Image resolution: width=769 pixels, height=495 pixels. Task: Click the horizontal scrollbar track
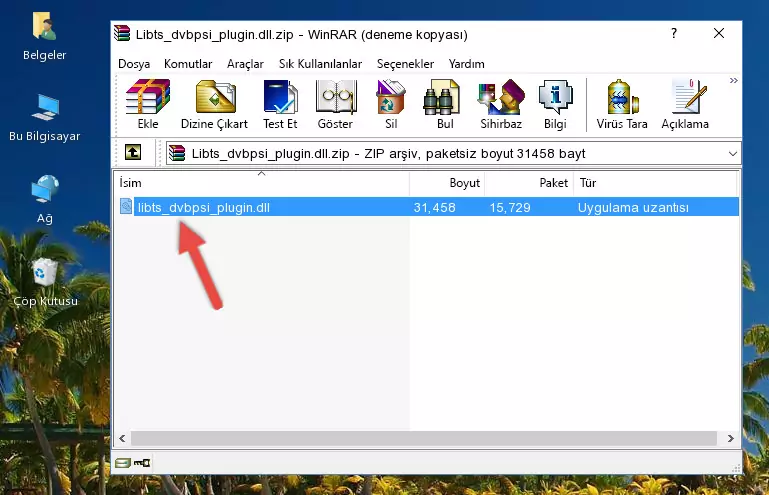(424, 438)
